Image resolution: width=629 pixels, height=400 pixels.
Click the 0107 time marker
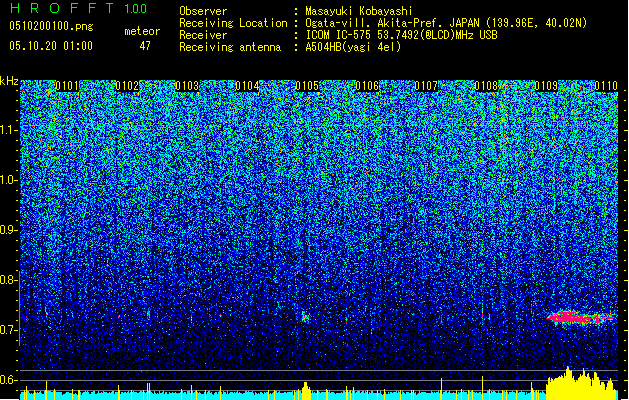click(426, 86)
